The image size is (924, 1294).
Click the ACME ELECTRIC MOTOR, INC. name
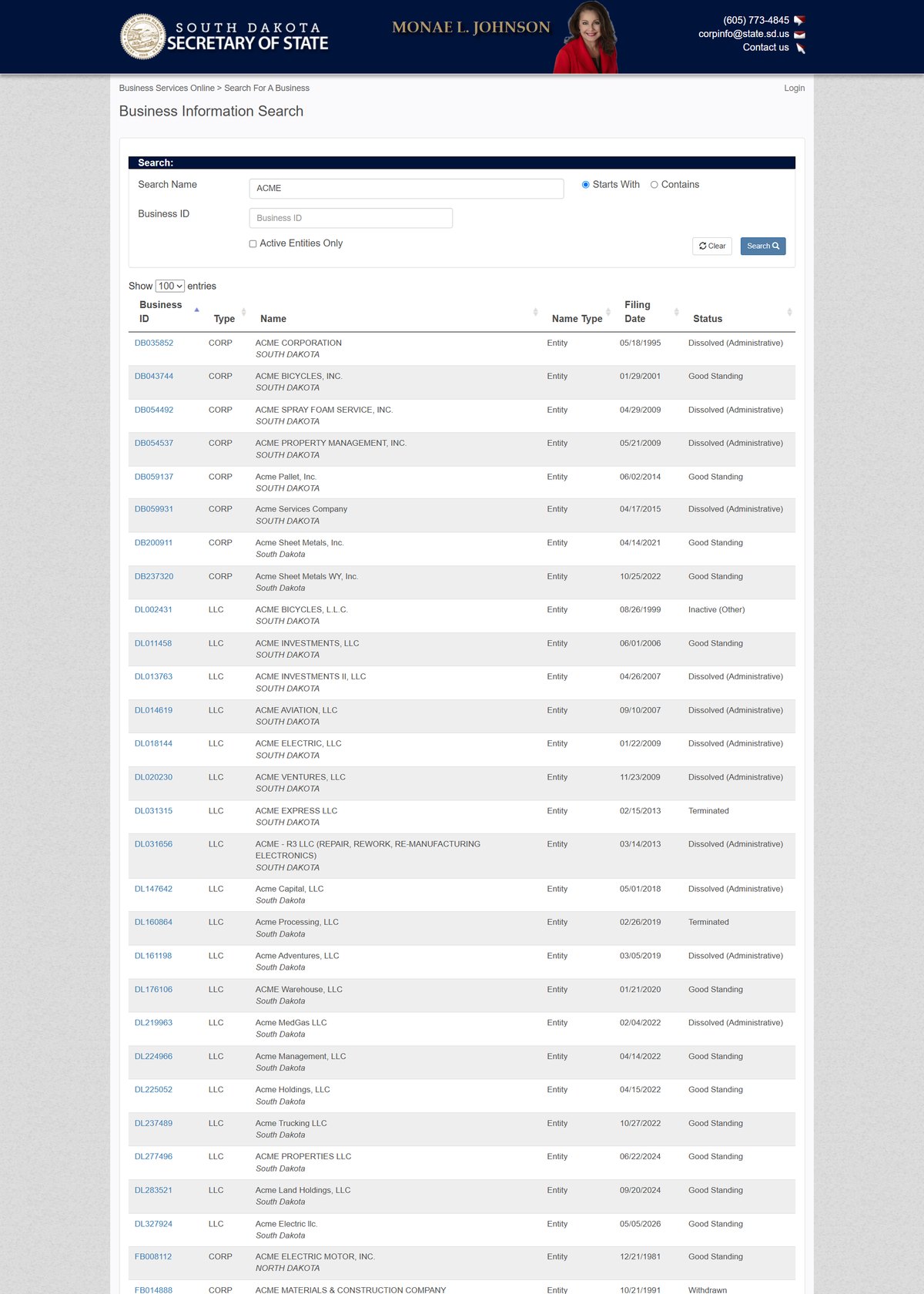315,1257
